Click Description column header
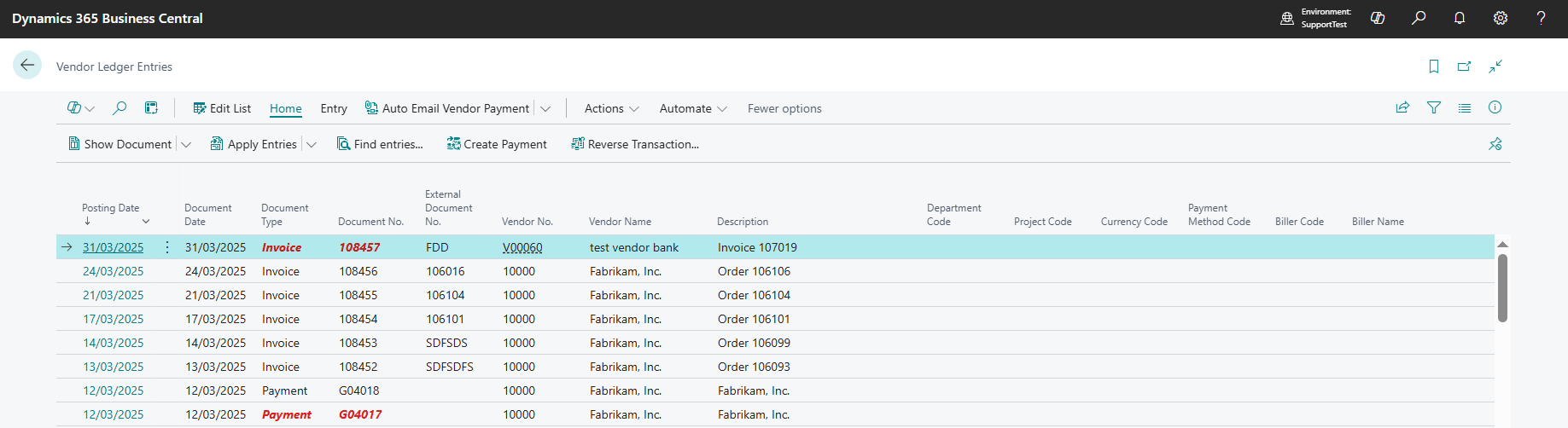Screen dimensions: 1568x428 (743, 222)
